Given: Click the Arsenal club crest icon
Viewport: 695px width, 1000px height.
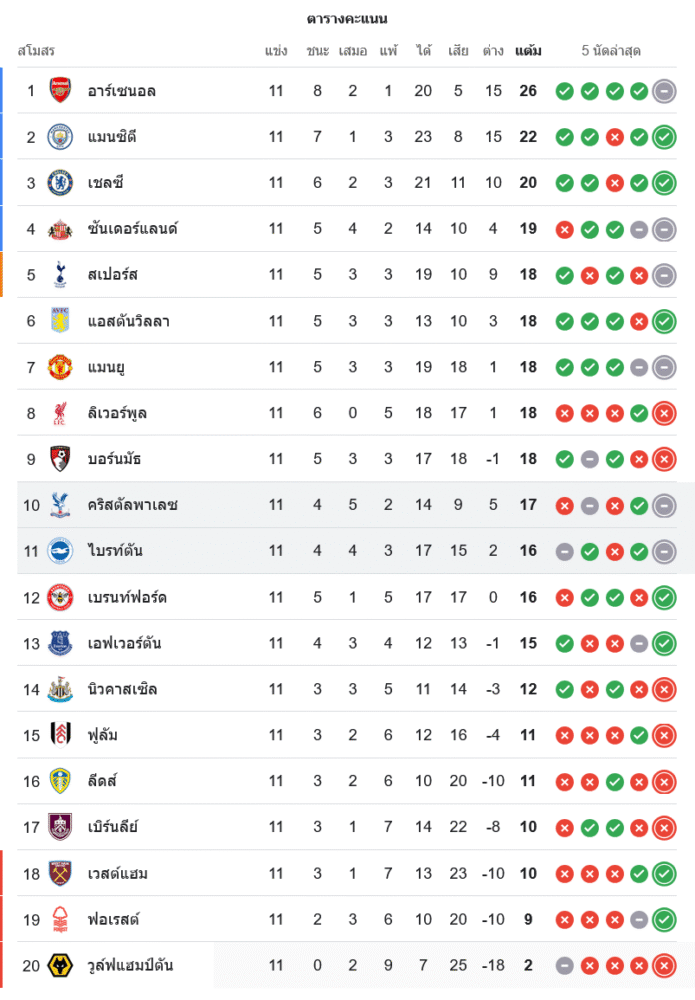Looking at the screenshot, I should 60,91.
